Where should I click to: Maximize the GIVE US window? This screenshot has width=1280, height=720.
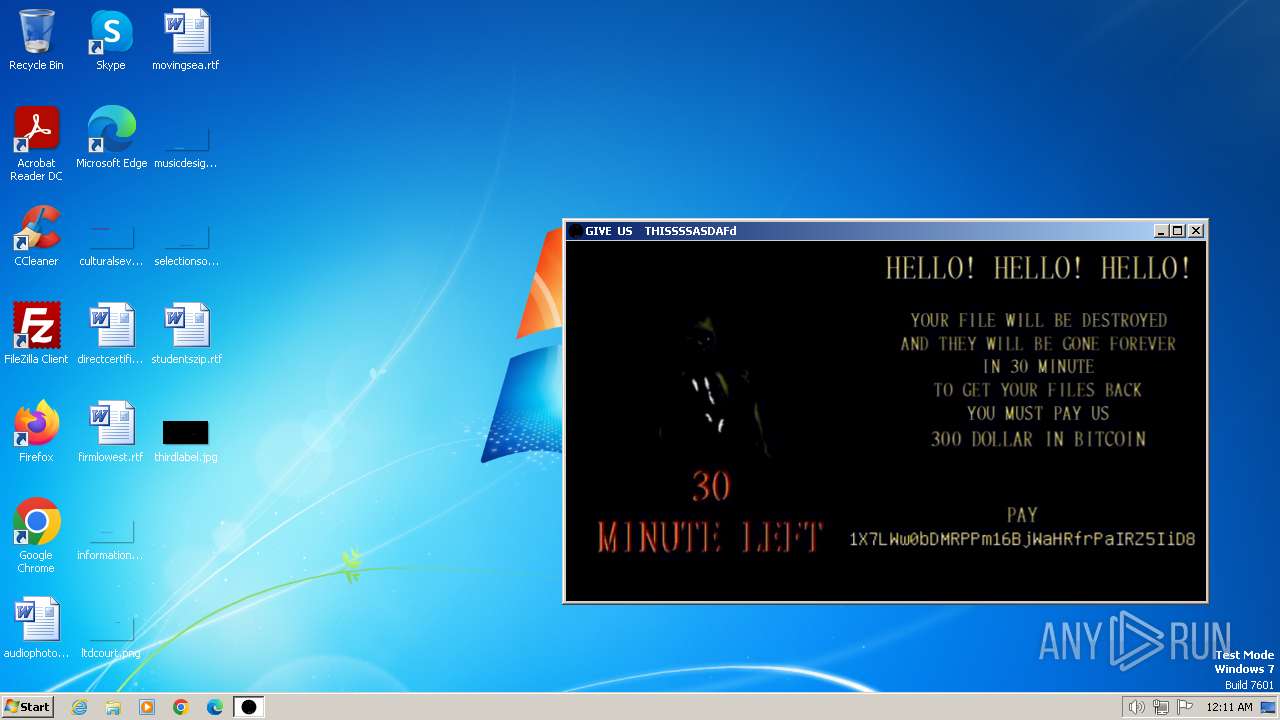coord(1177,231)
